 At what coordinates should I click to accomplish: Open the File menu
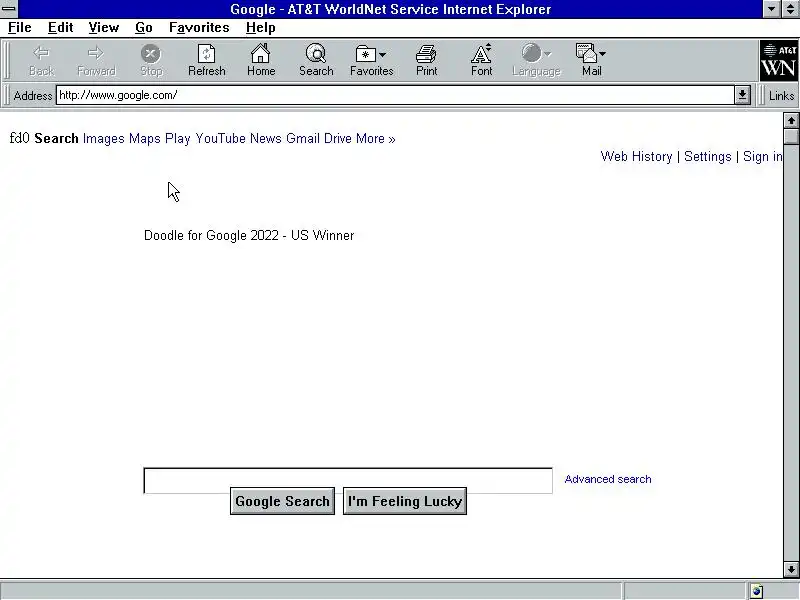[19, 28]
